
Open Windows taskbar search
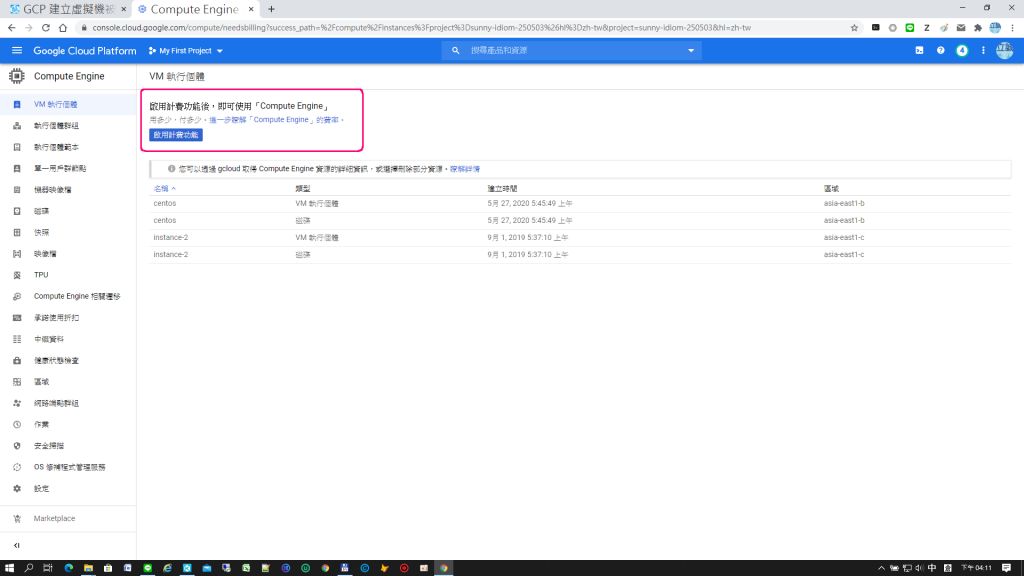pyautogui.click(x=29, y=568)
